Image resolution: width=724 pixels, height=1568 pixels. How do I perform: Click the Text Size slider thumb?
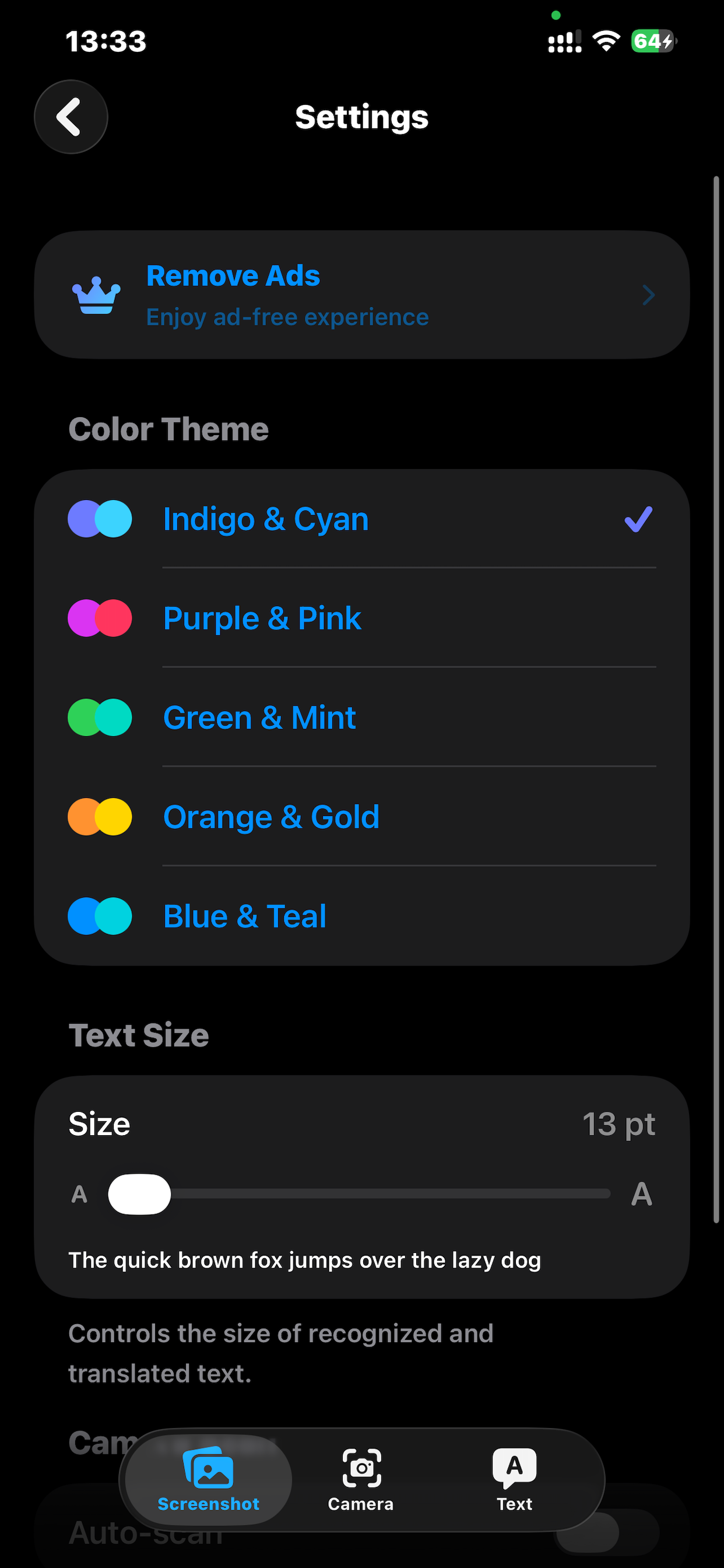click(139, 1194)
